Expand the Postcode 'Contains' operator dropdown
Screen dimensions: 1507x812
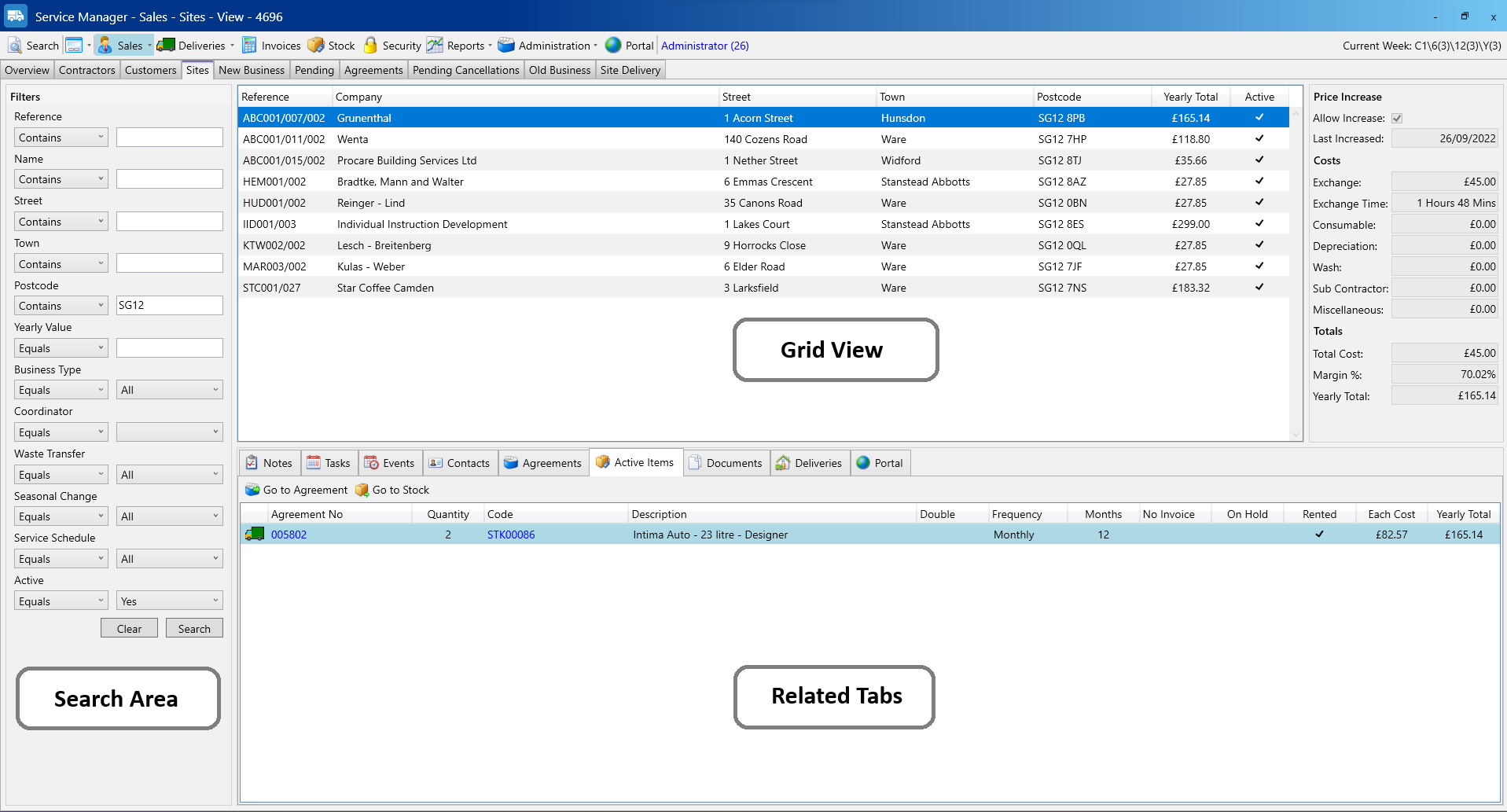point(61,306)
